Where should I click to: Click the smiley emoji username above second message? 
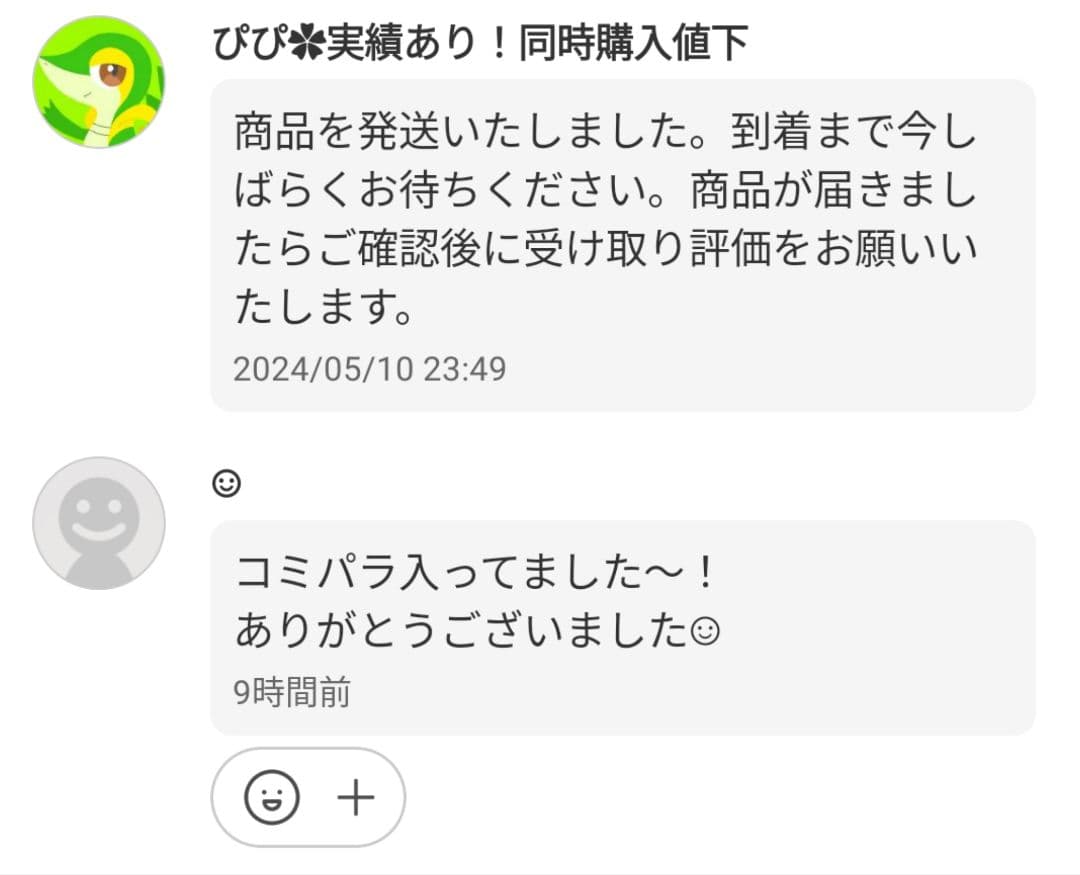(227, 485)
